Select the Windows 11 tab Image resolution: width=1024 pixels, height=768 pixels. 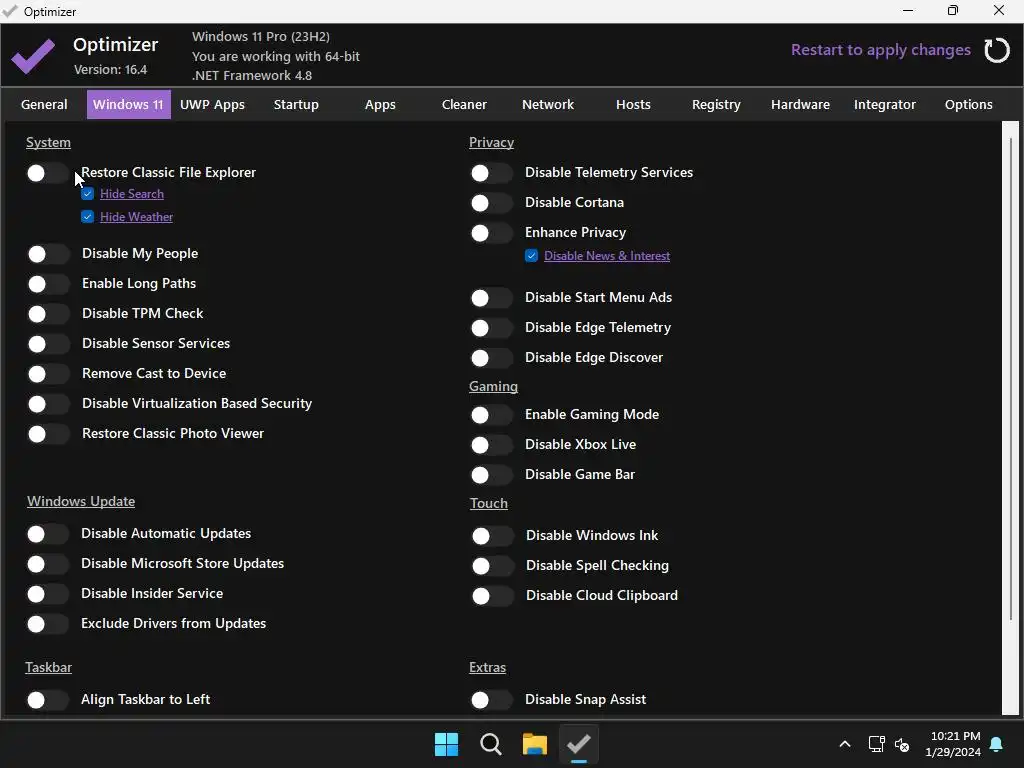(x=129, y=104)
